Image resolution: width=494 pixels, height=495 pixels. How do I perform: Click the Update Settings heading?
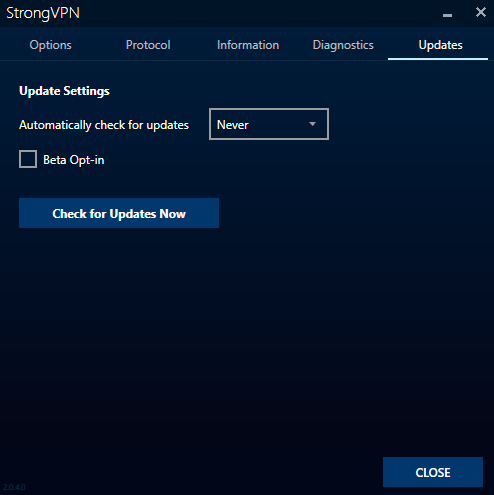tap(64, 91)
